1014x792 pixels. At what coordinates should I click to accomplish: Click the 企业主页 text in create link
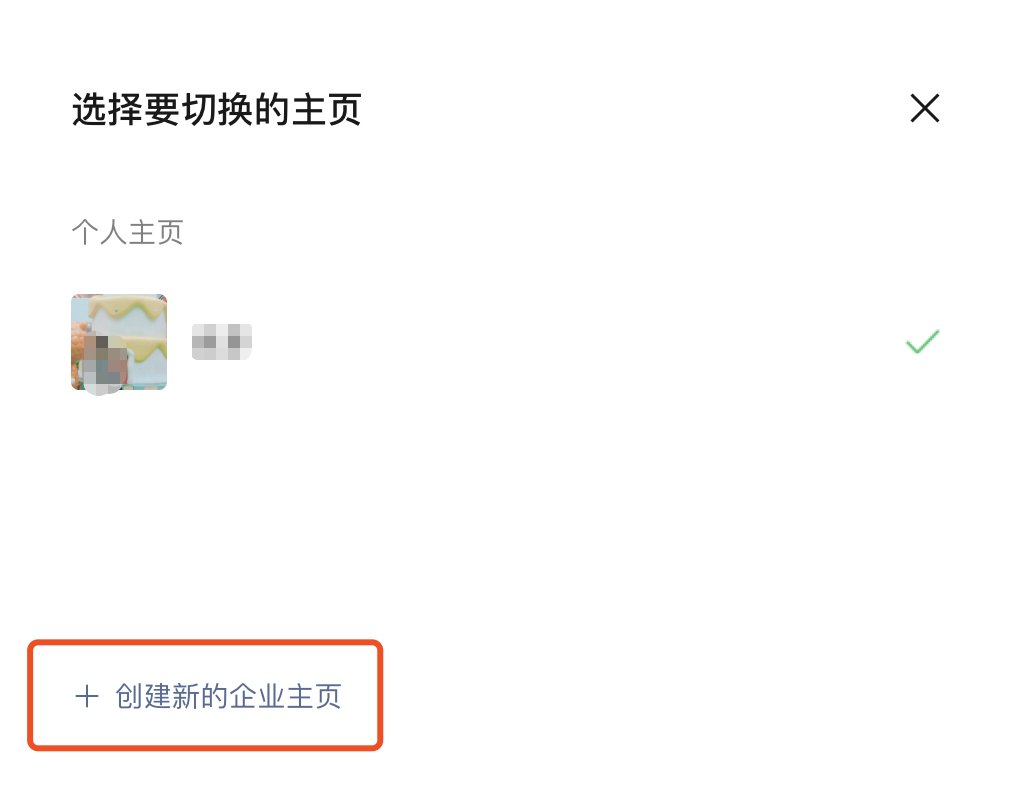point(285,696)
